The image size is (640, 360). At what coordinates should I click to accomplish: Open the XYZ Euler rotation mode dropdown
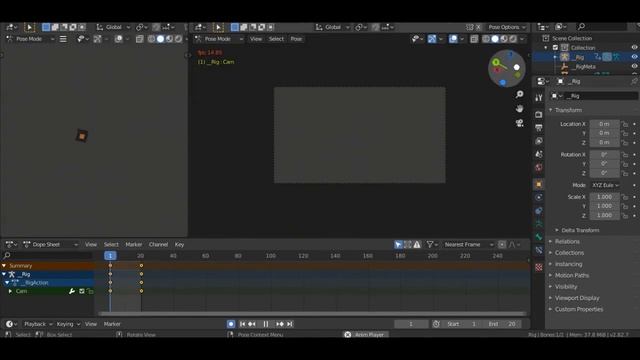pos(605,185)
